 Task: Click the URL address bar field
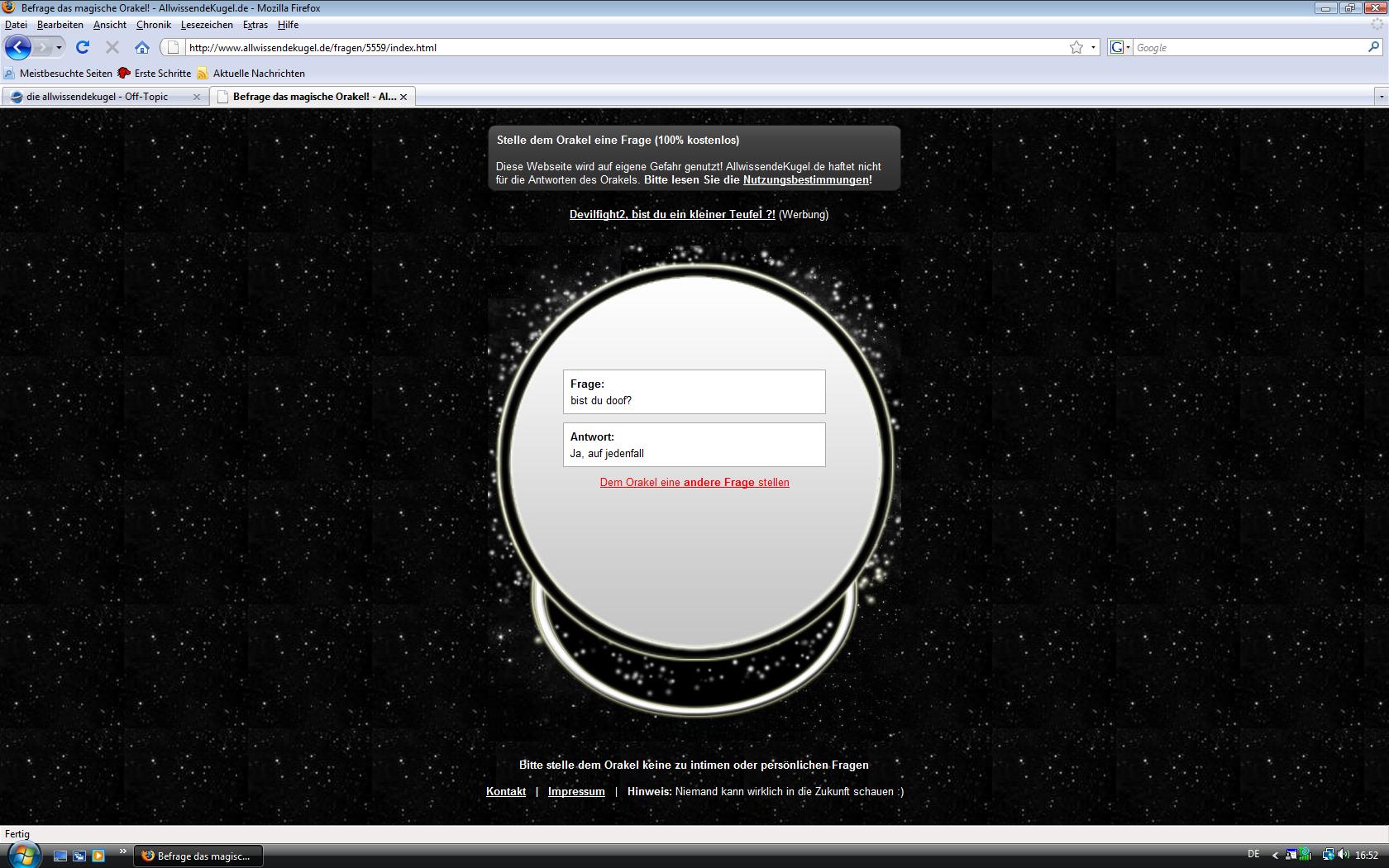click(x=620, y=47)
